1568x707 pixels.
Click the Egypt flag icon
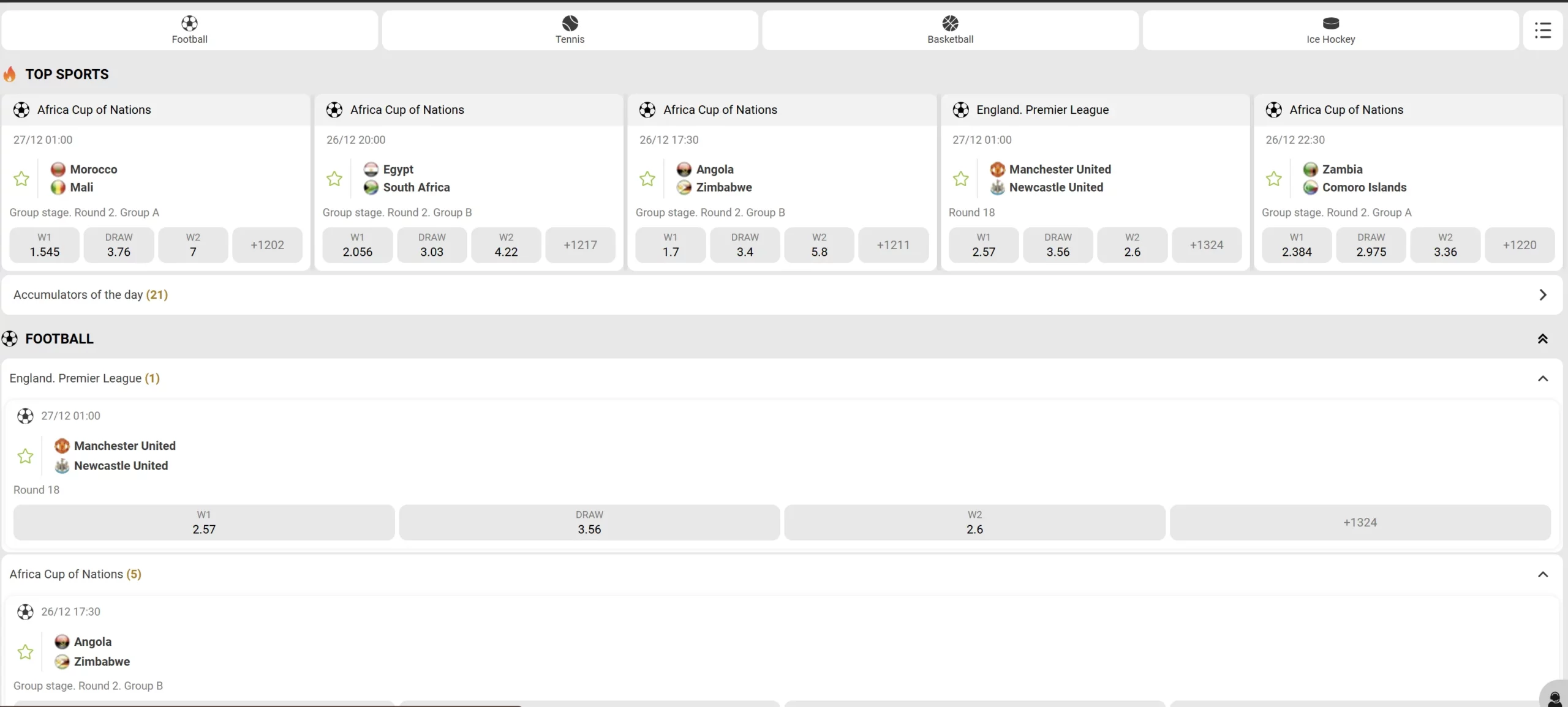point(371,169)
